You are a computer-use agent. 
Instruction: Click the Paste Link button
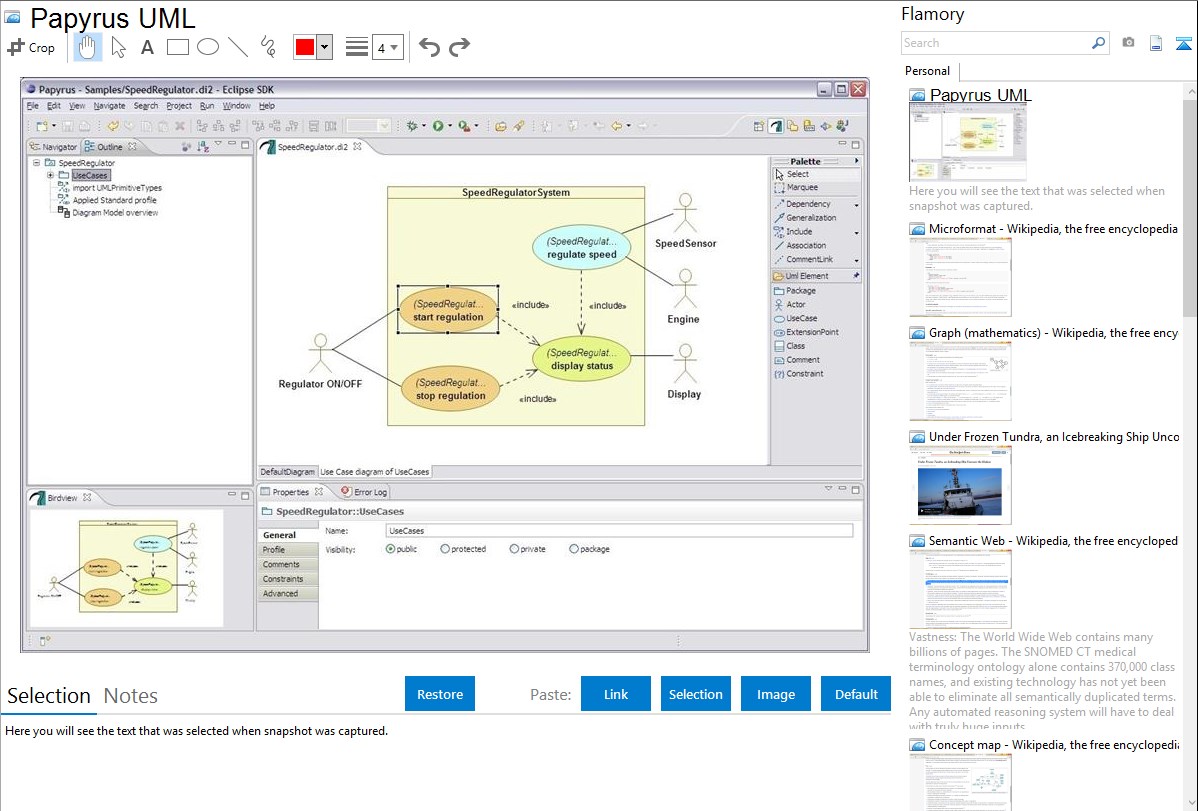pos(616,694)
